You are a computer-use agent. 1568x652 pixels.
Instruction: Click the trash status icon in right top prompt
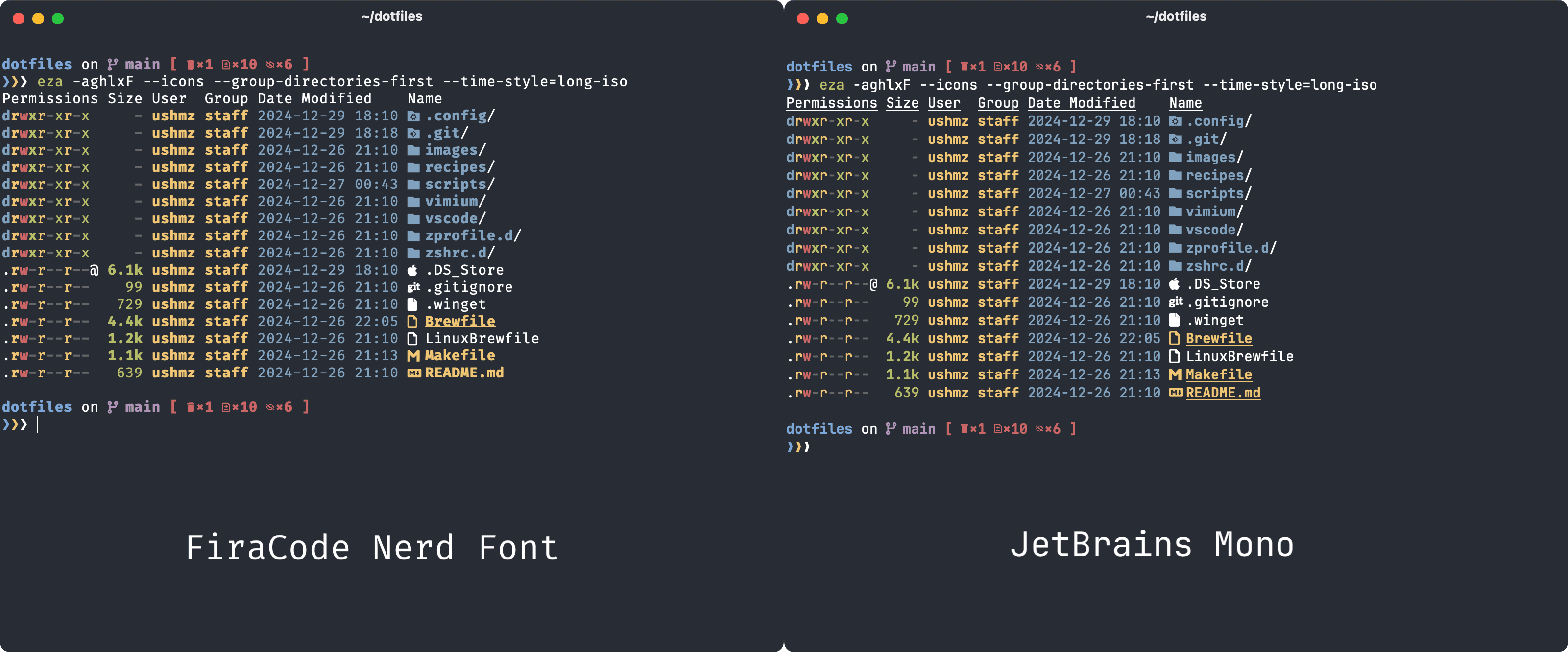964,67
